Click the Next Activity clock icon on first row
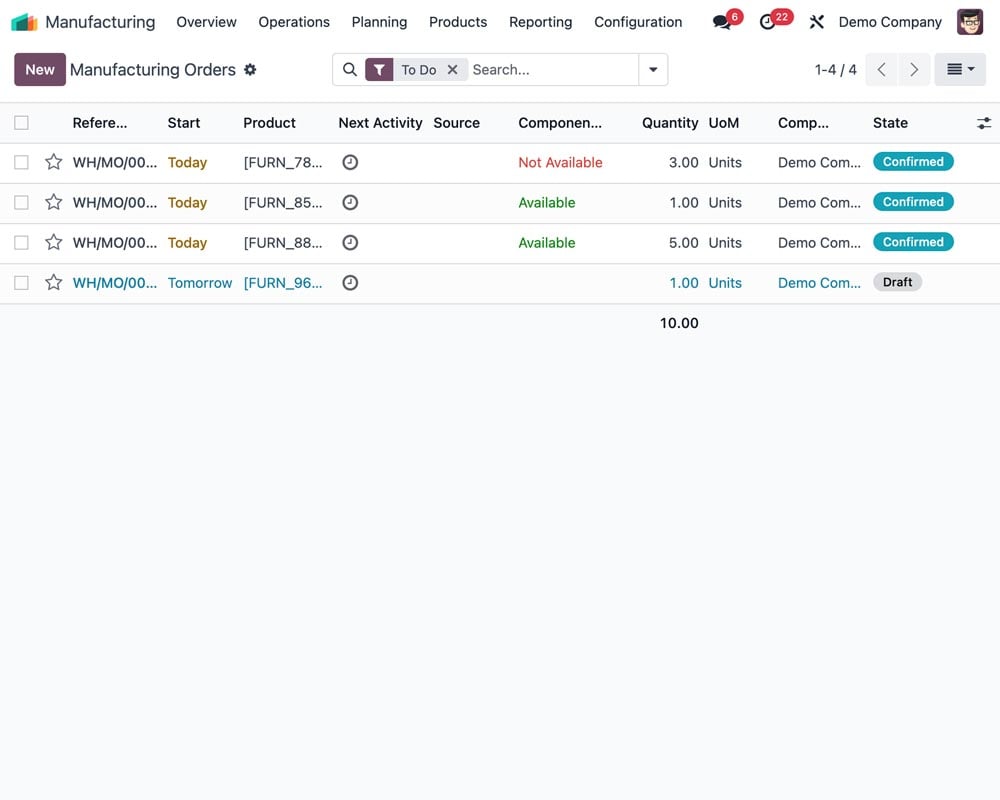The image size is (1000, 800). point(350,161)
